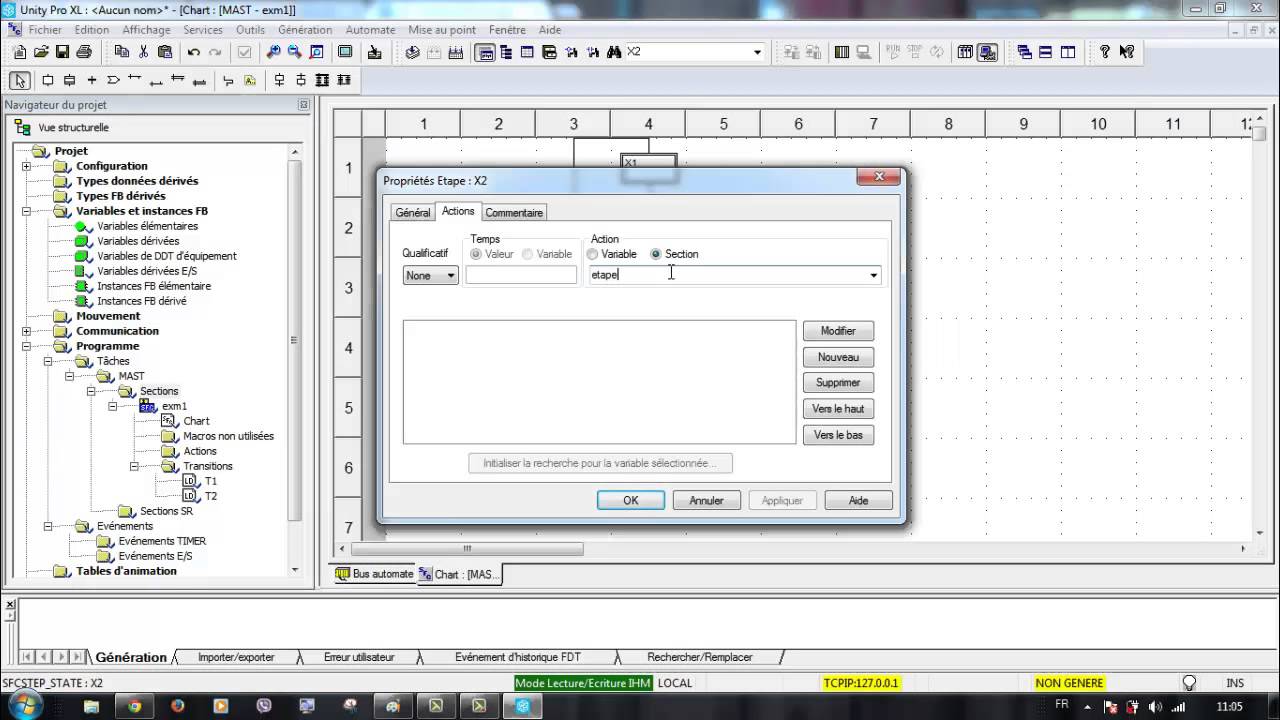Viewport: 1280px width, 720px height.
Task: Click the Temps value input field
Action: coord(521,275)
